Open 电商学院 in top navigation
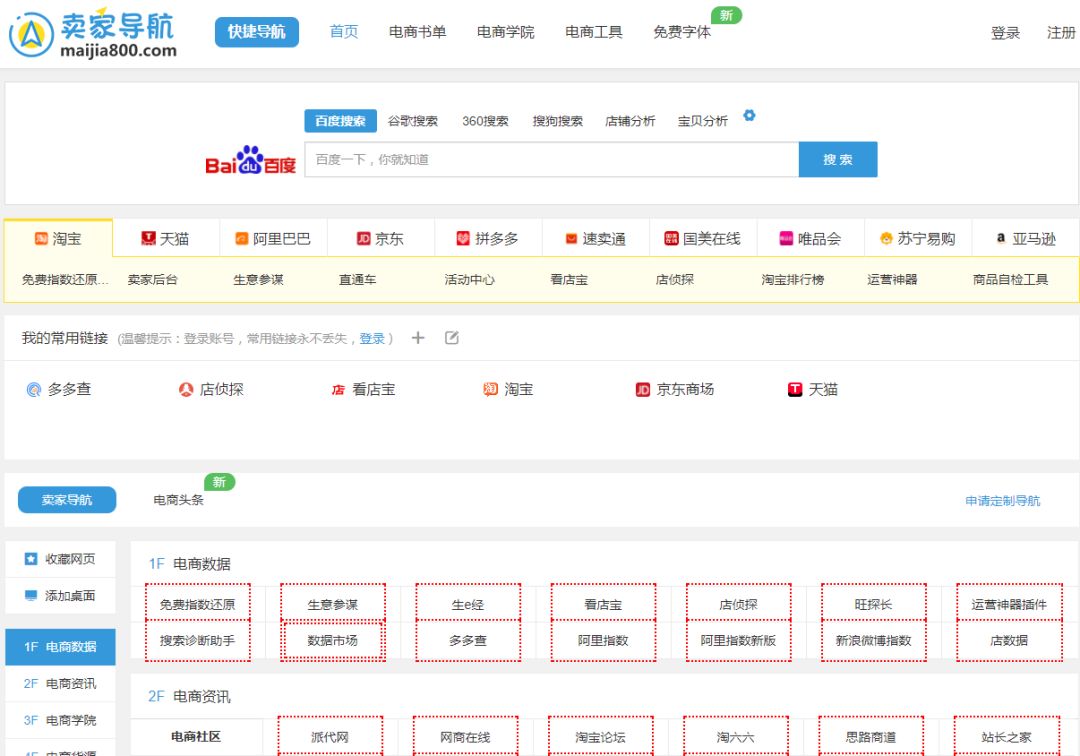 (506, 32)
